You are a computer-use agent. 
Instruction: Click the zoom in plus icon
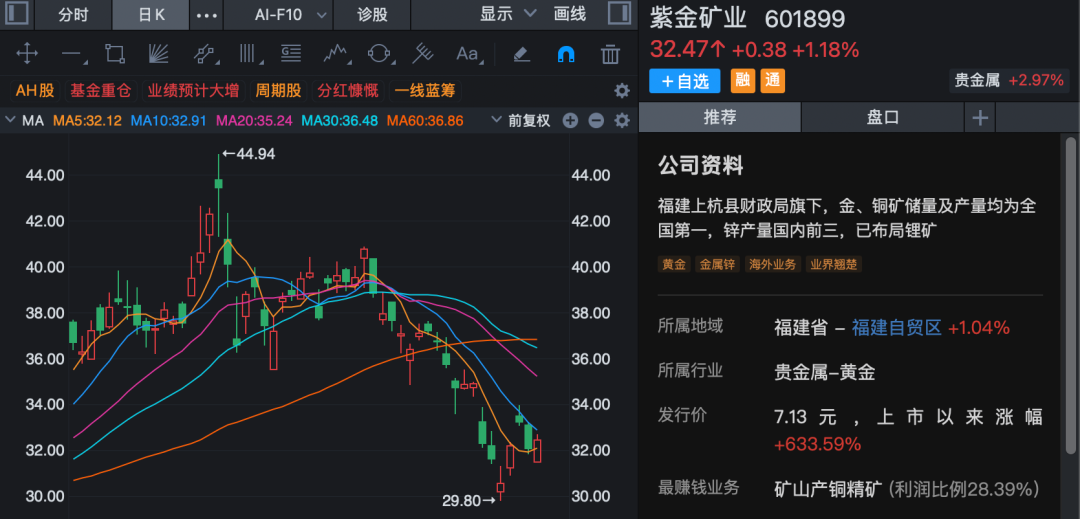click(571, 121)
